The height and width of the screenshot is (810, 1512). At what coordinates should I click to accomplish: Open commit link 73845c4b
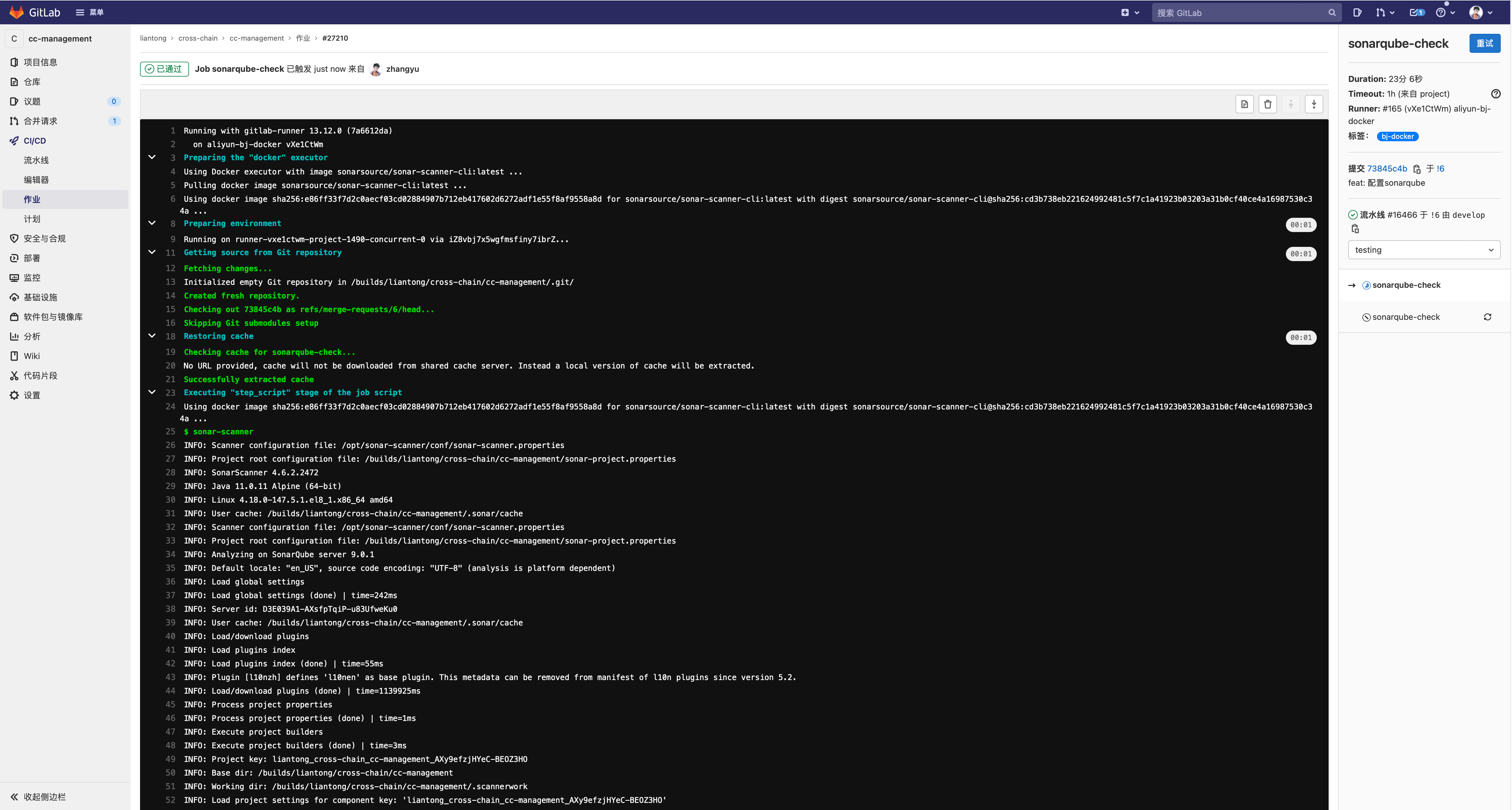1387,169
